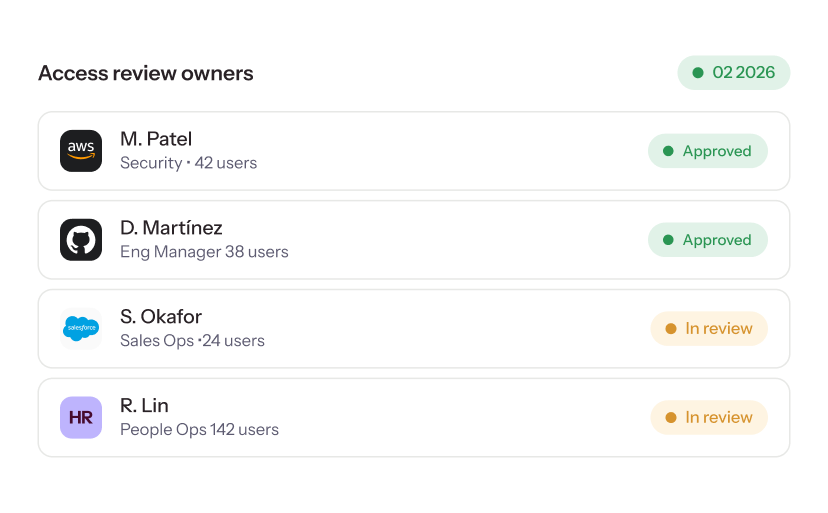
Task: Select the S. Okafor owner name
Action: pos(161,316)
